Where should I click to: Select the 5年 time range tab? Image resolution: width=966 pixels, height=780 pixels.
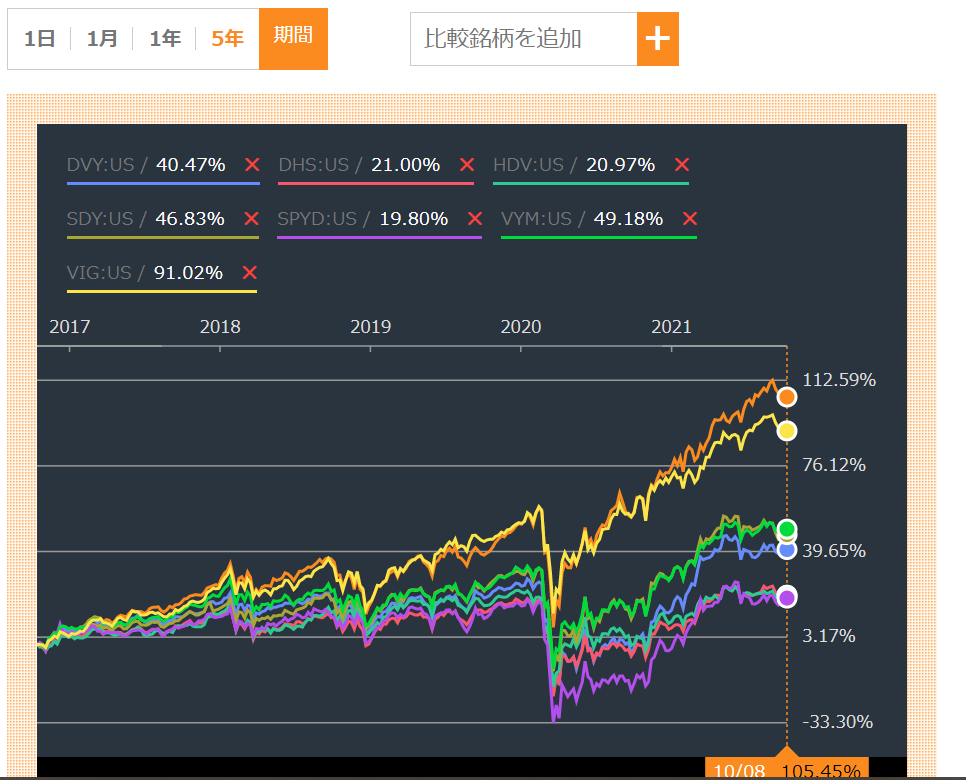pos(227,39)
